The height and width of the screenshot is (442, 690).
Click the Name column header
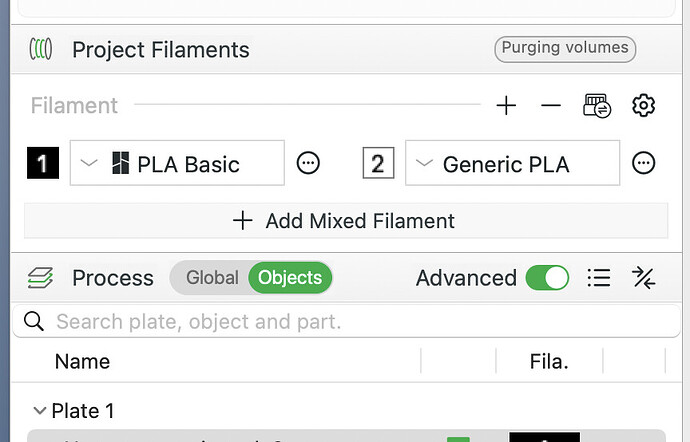point(82,361)
